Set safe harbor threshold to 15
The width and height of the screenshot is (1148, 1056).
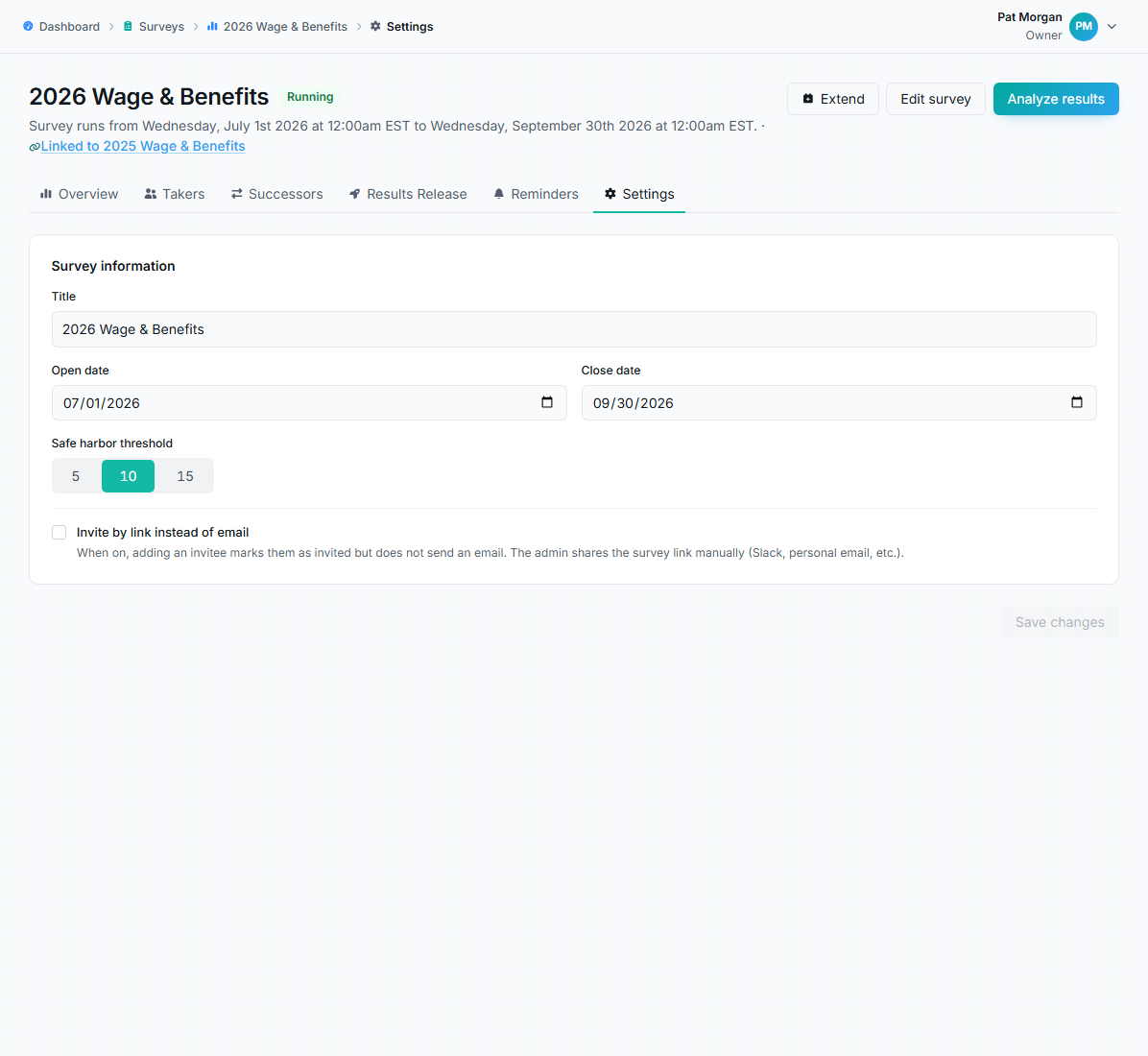185,476
